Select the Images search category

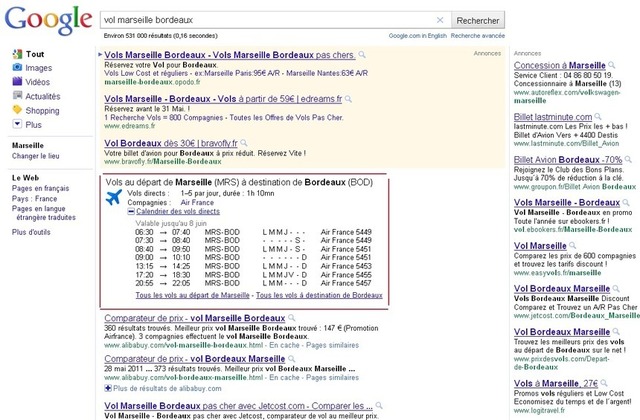[38, 68]
